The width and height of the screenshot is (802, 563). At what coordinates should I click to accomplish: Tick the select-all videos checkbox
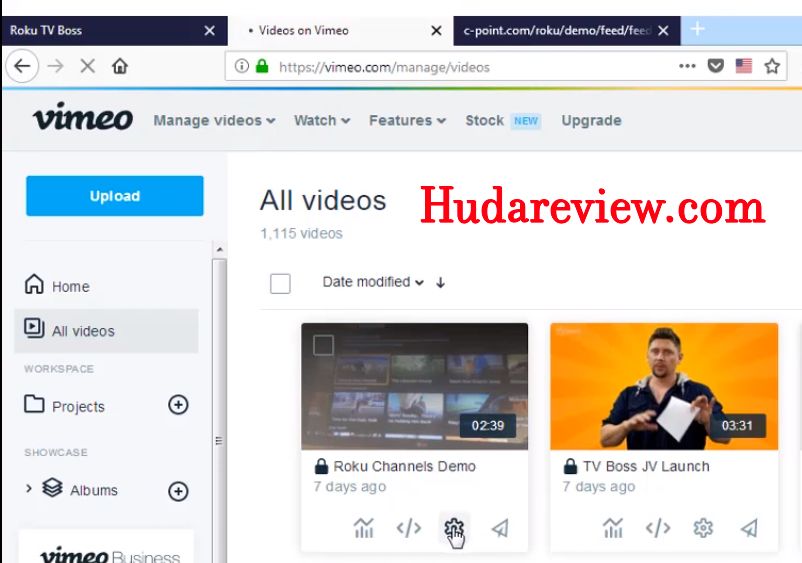coord(280,283)
